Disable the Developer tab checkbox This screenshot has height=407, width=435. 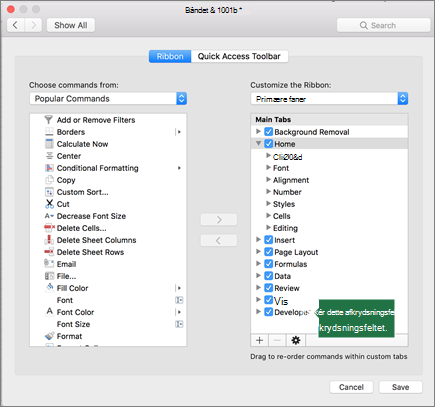(x=268, y=312)
